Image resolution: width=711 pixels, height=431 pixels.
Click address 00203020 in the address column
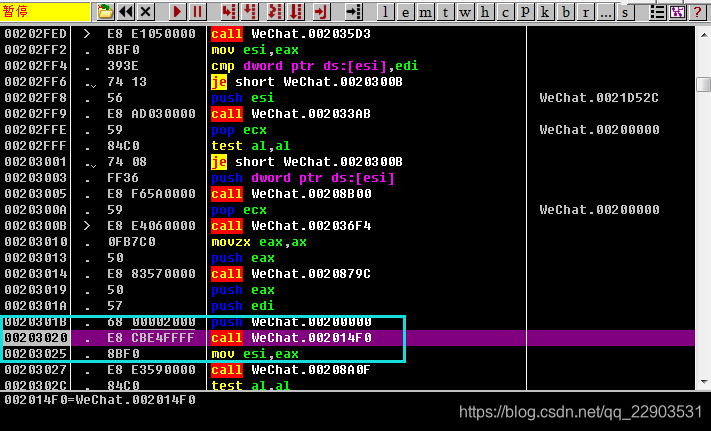click(36, 338)
